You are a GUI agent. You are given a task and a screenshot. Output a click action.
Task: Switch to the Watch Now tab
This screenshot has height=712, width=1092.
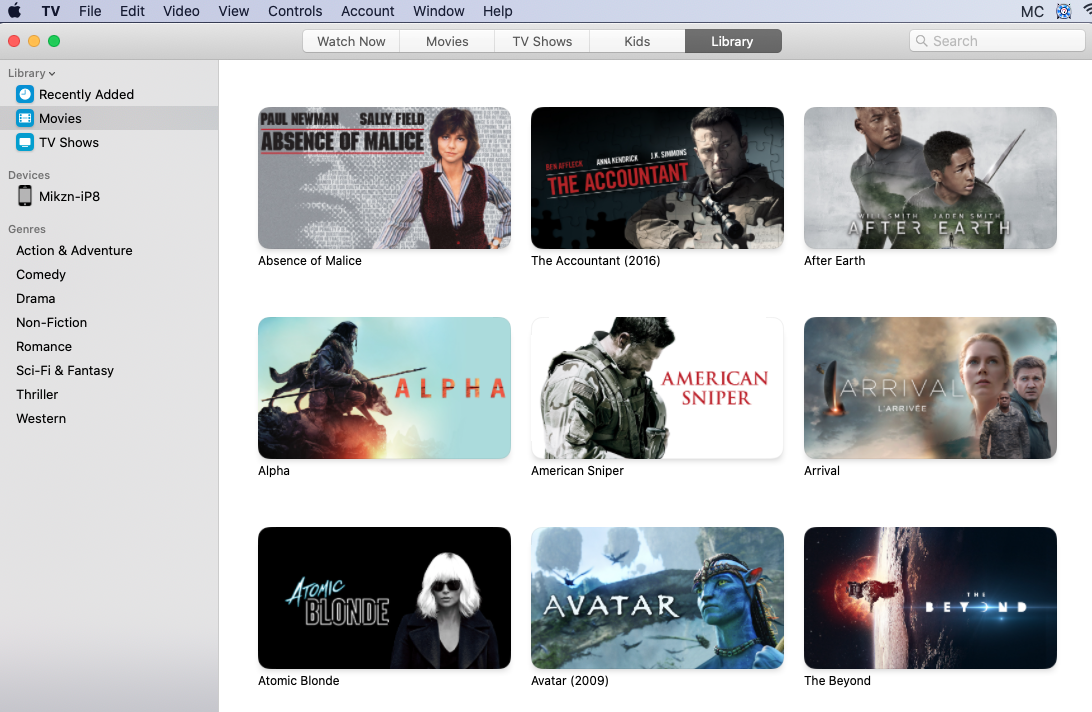(x=351, y=41)
